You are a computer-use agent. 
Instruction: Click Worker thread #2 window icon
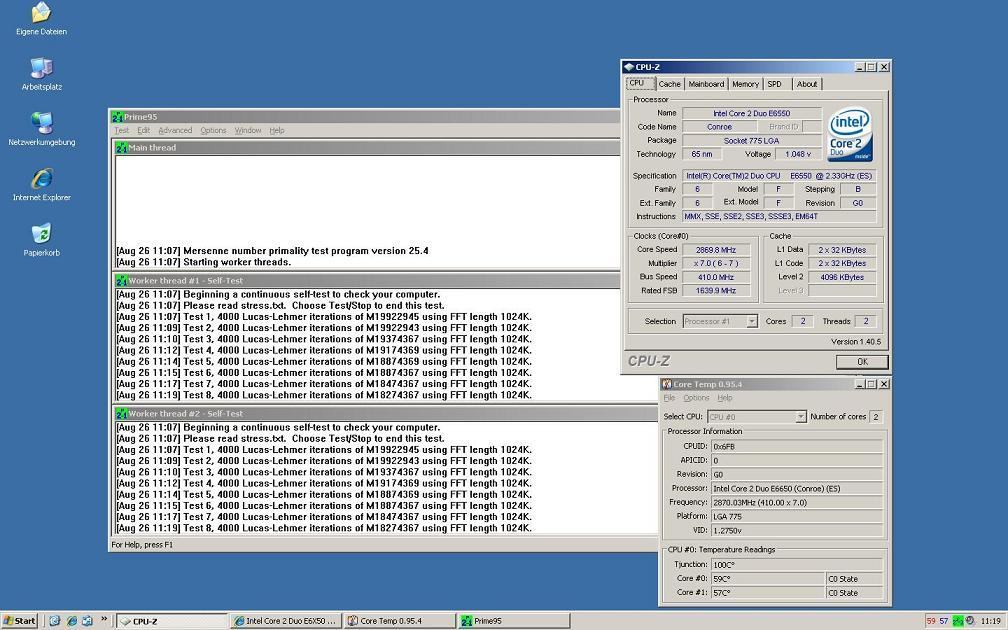click(x=121, y=414)
